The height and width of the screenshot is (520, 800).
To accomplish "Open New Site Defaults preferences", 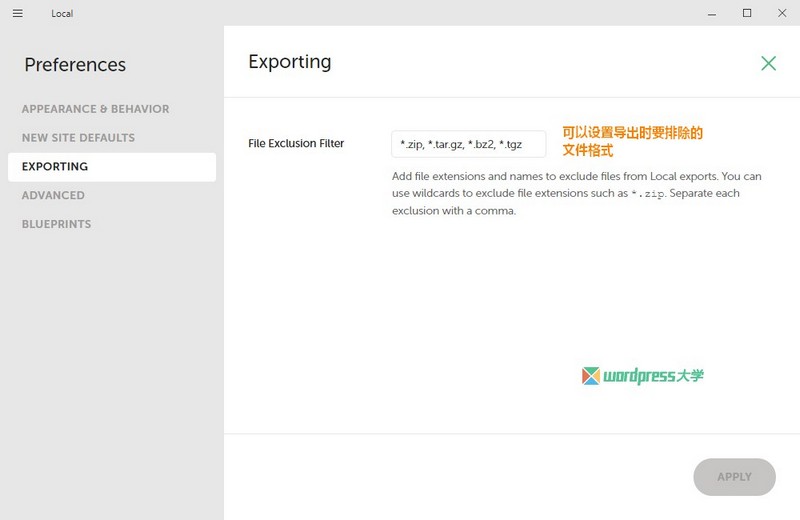I will pos(78,138).
